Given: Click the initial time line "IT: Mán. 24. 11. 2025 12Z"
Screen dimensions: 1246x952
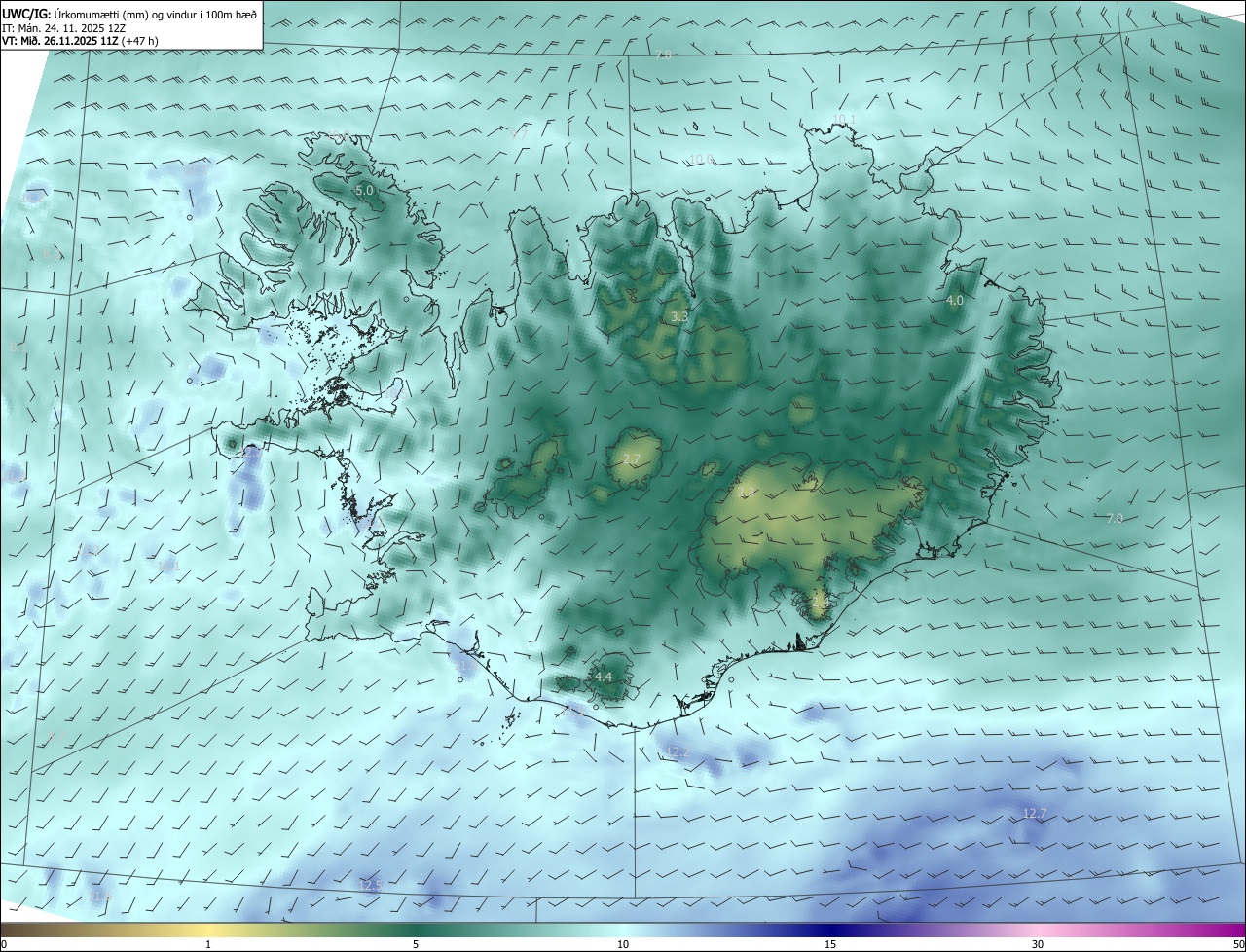Looking at the screenshot, I should tap(63, 27).
